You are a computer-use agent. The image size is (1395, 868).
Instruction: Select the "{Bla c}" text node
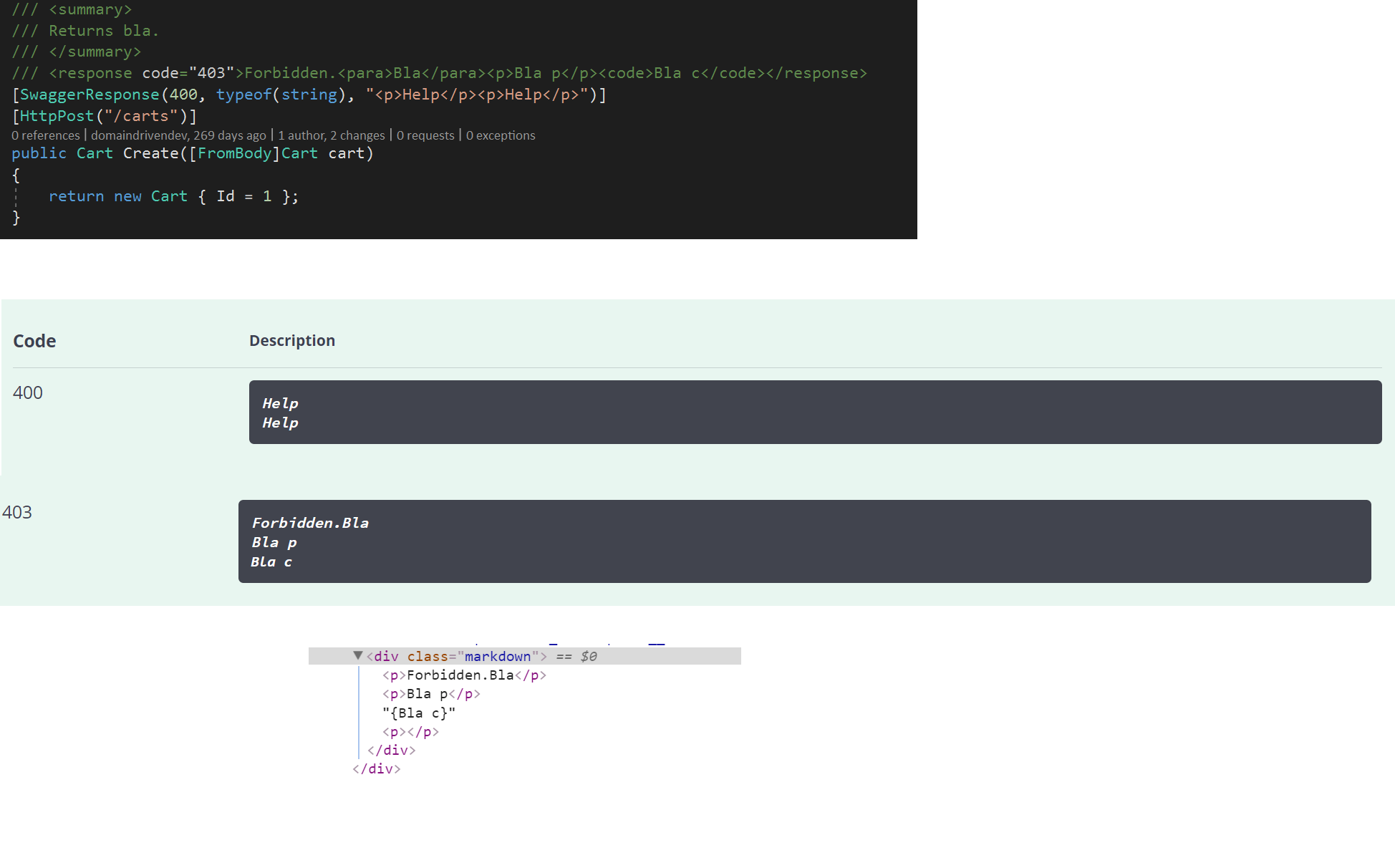[x=419, y=713]
